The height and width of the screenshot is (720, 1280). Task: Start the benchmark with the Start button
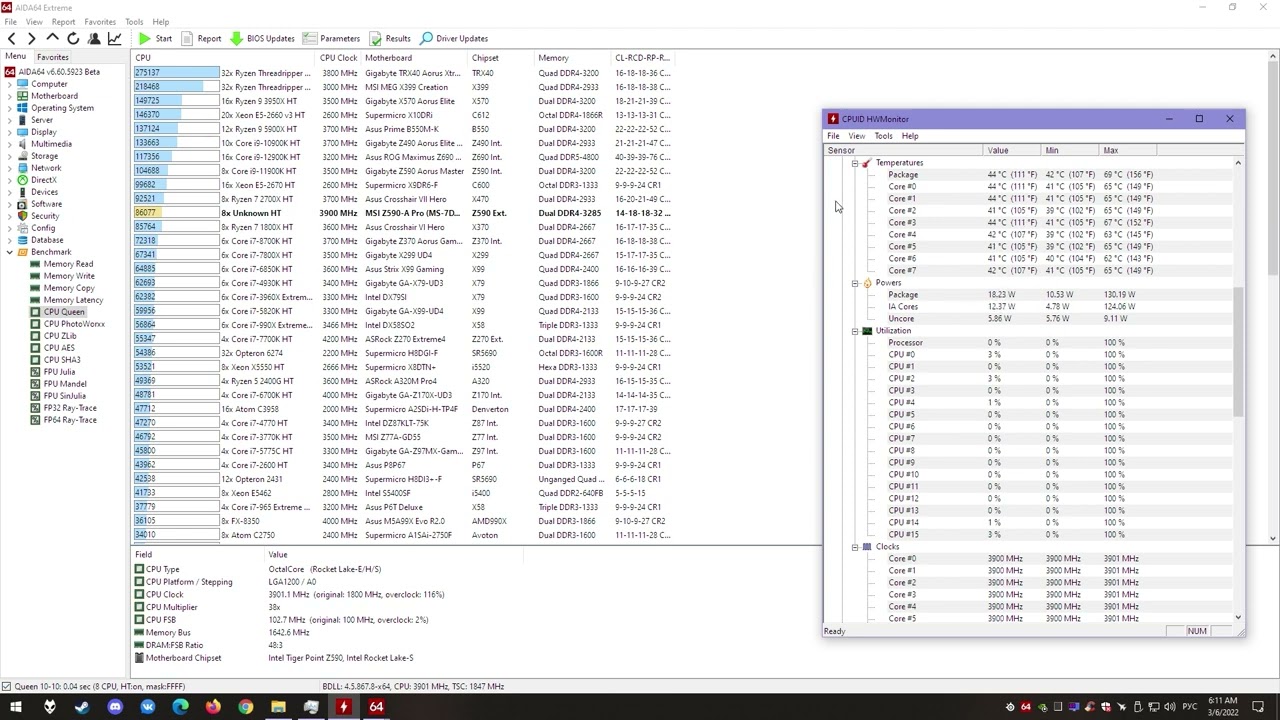point(155,38)
